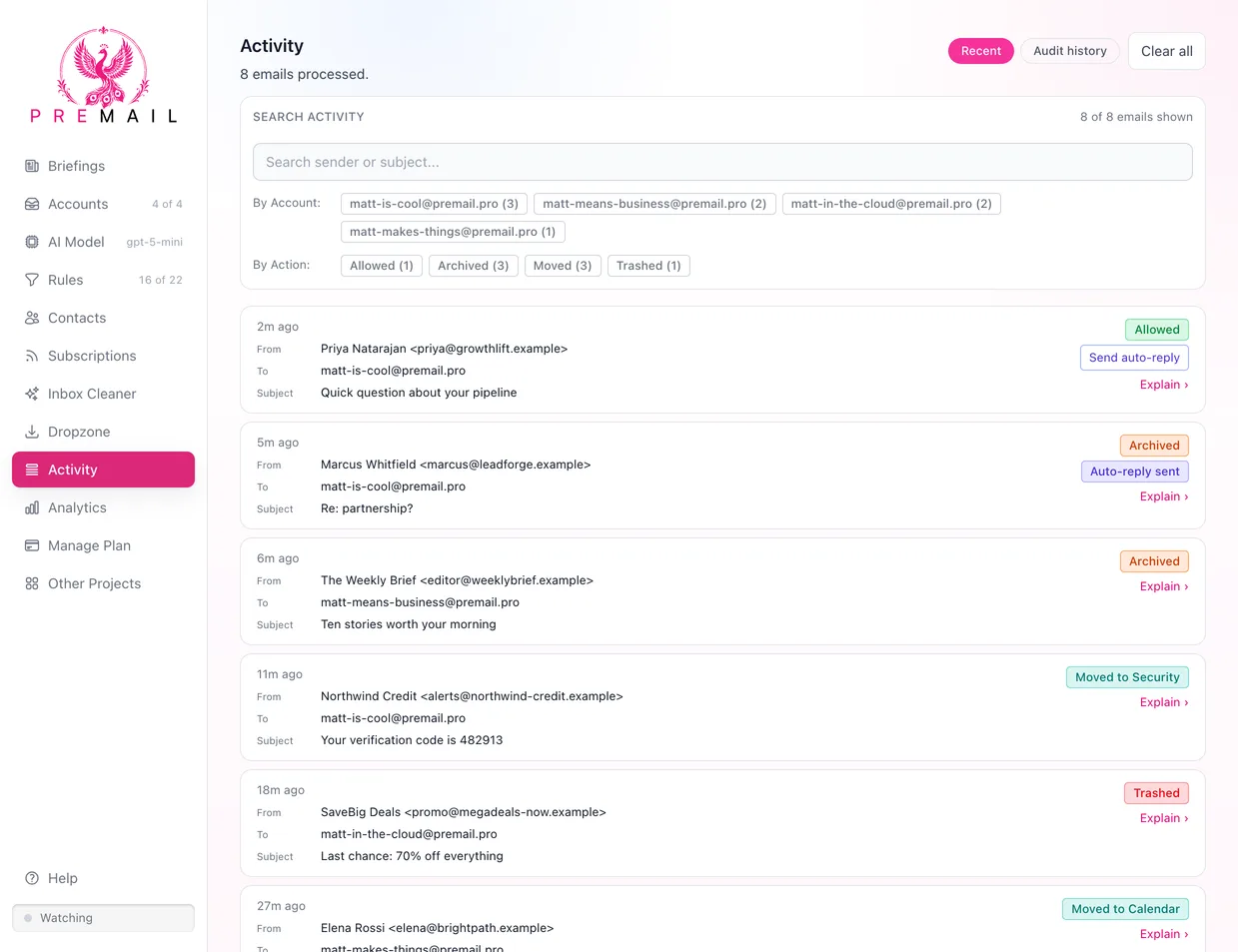Focus the search sender or subject field
1238x952 pixels.
pos(722,162)
